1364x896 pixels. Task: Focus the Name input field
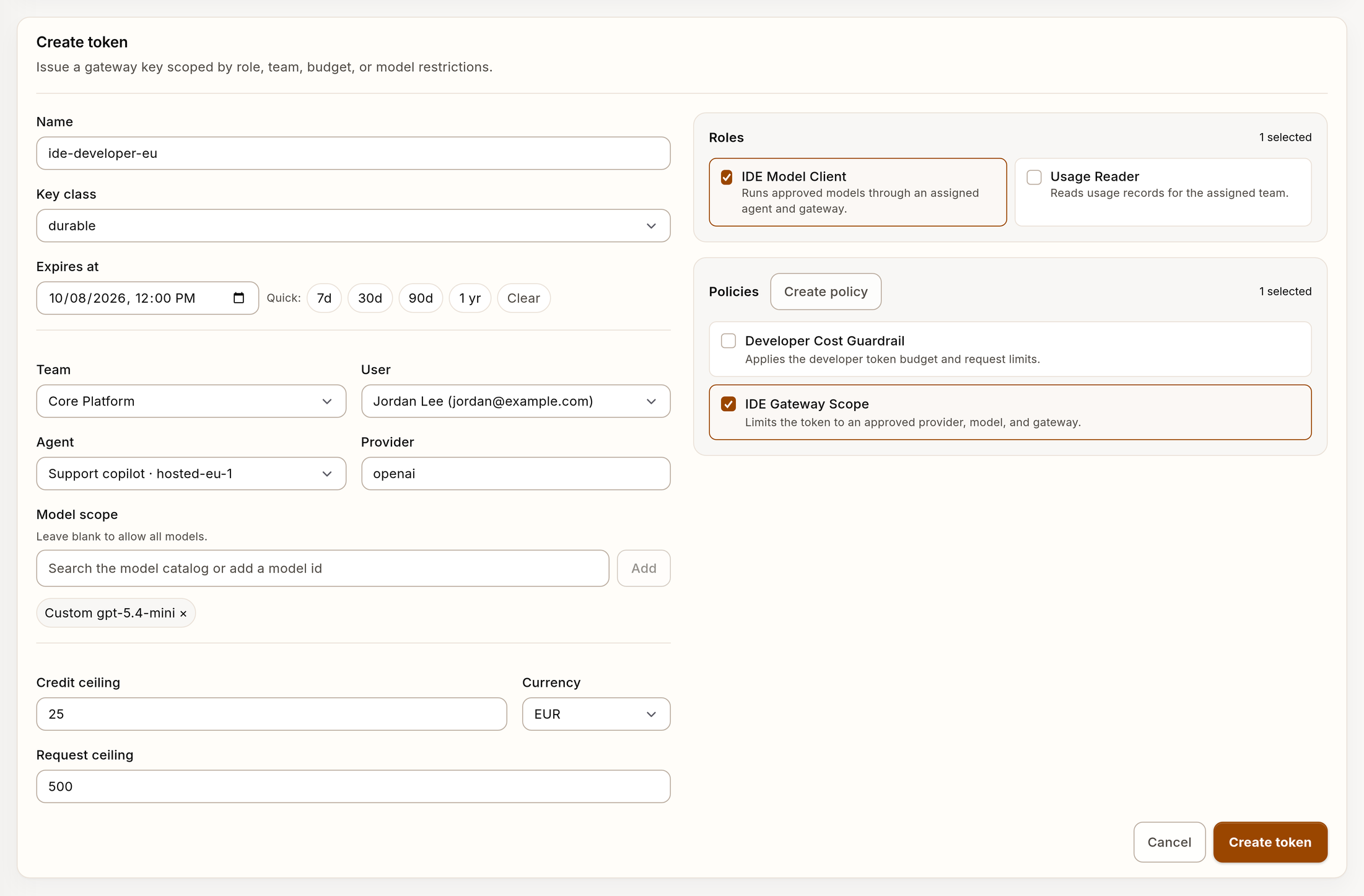tap(353, 153)
